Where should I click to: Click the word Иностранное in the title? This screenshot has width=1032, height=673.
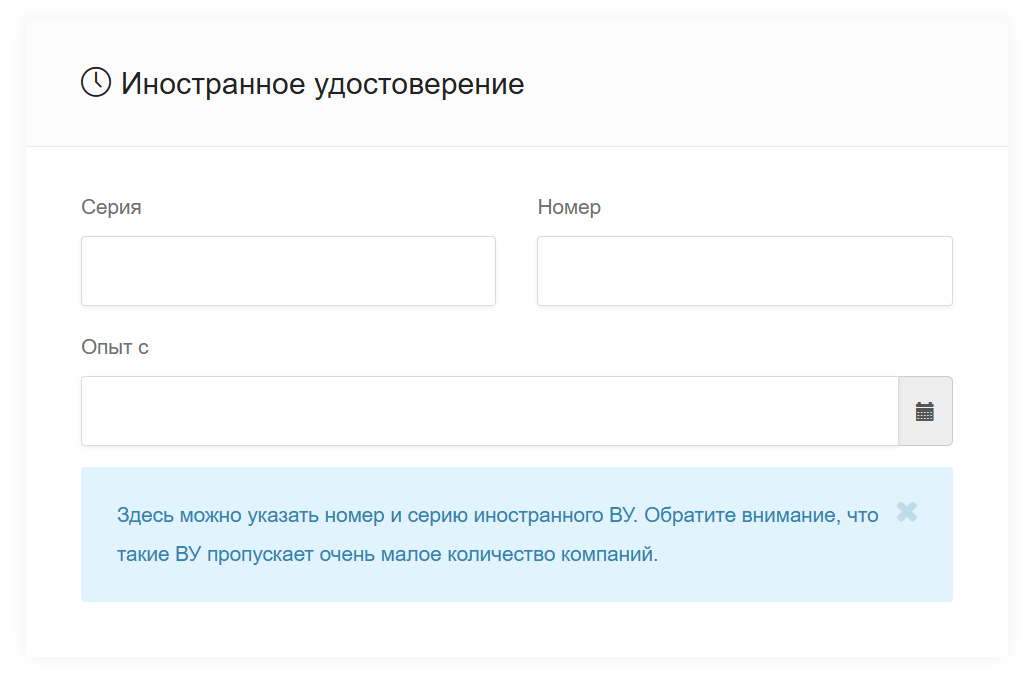point(213,84)
